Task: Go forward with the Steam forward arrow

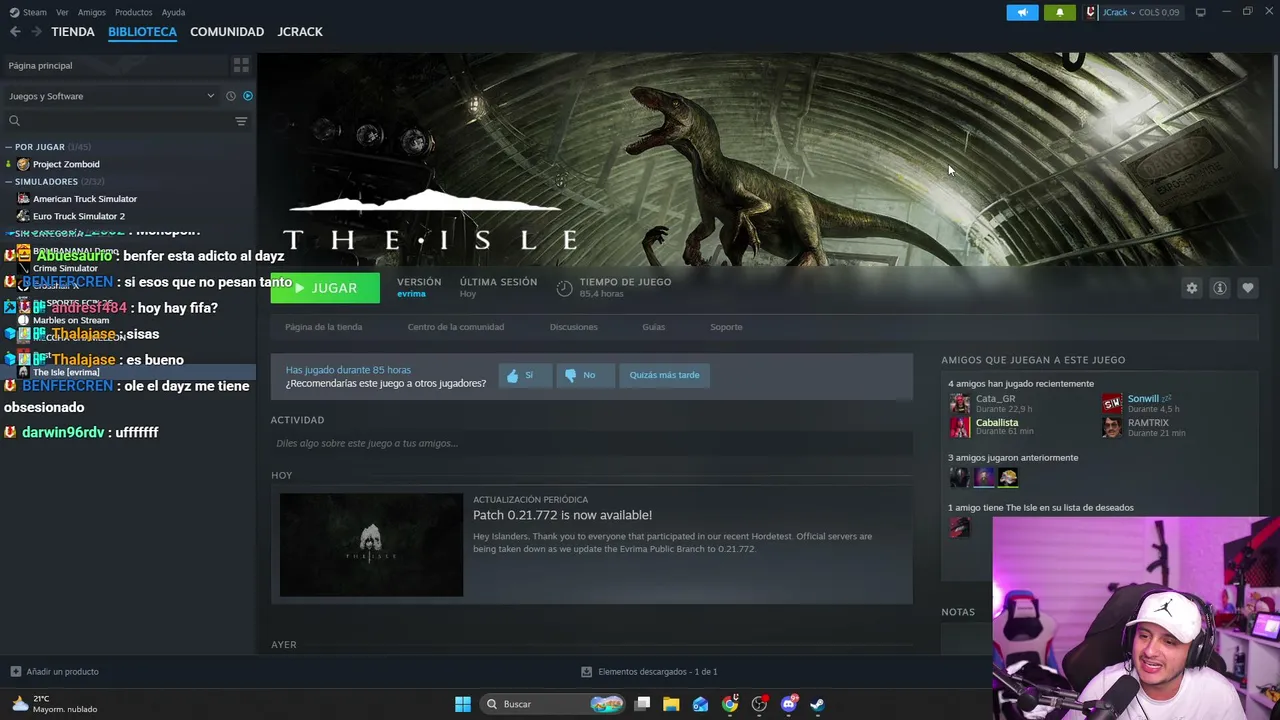Action: tap(36, 32)
